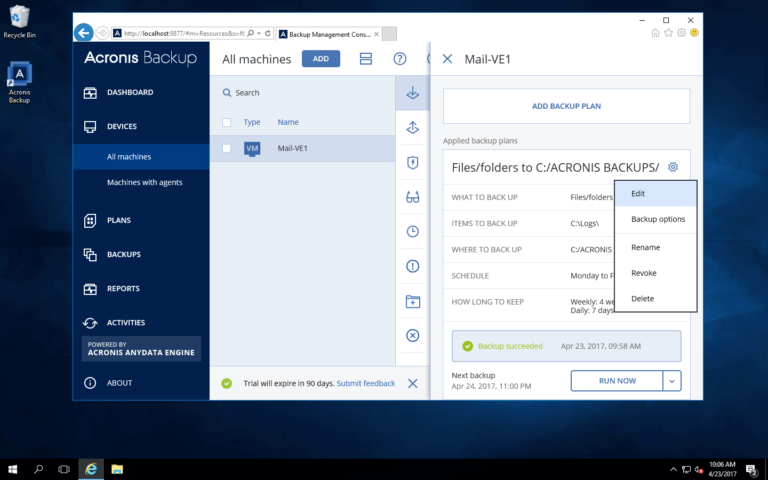
Task: Open the Recycle Bin desktop icon
Action: 20,22
